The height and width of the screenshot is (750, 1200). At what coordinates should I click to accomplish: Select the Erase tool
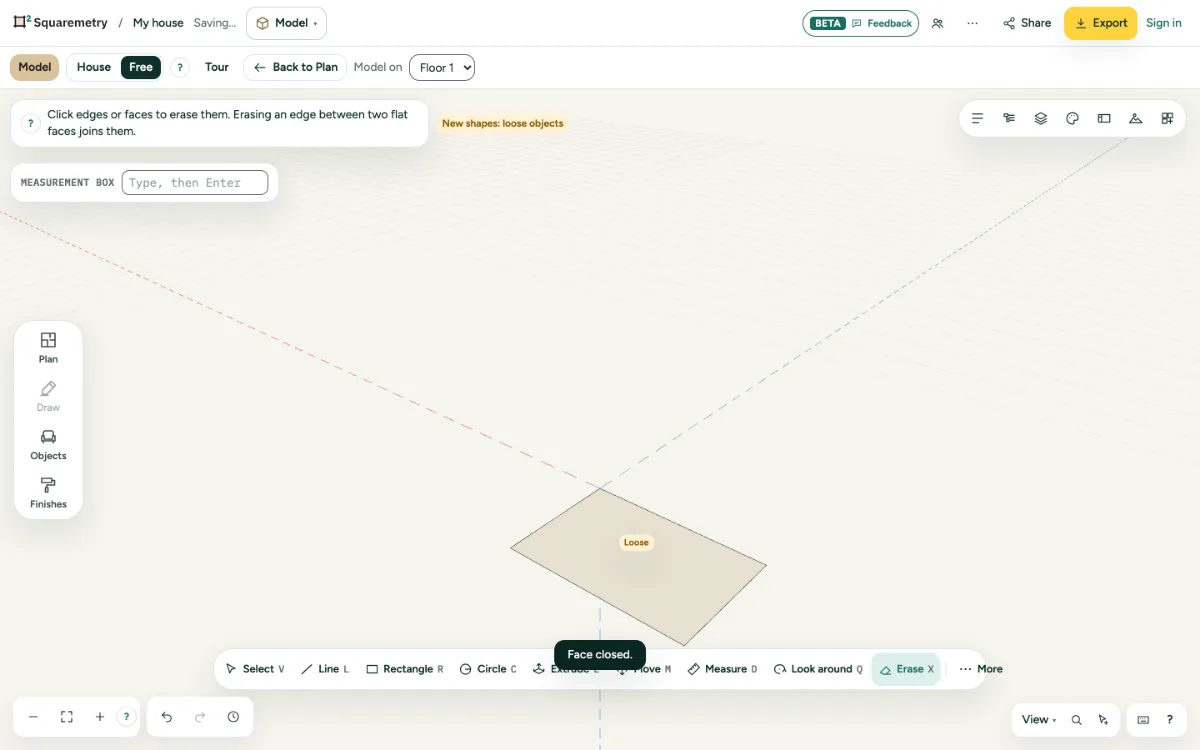tap(906, 669)
